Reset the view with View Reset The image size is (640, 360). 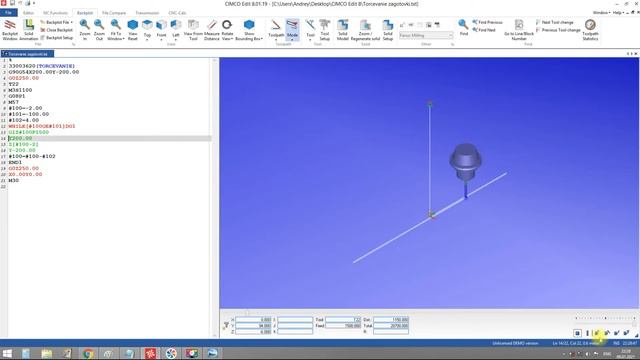click(133, 30)
